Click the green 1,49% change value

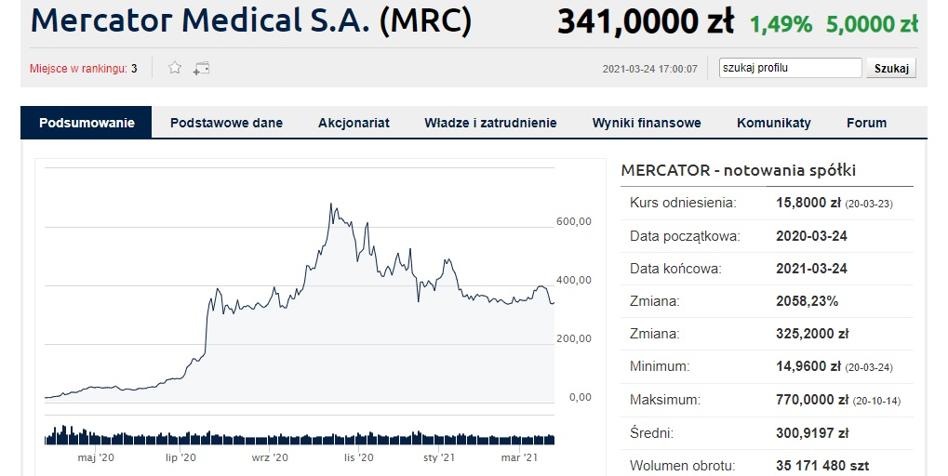point(781,24)
